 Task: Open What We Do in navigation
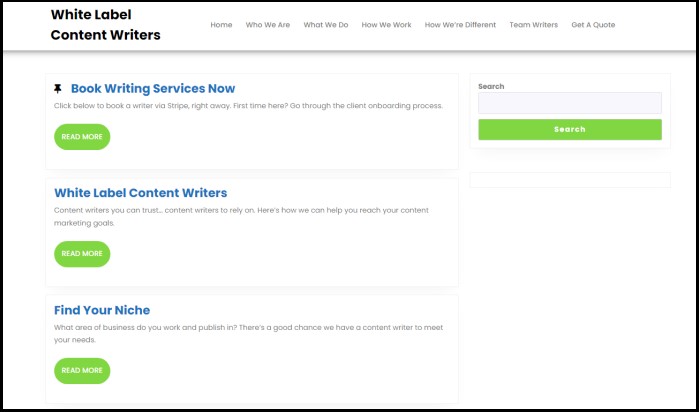click(x=325, y=25)
